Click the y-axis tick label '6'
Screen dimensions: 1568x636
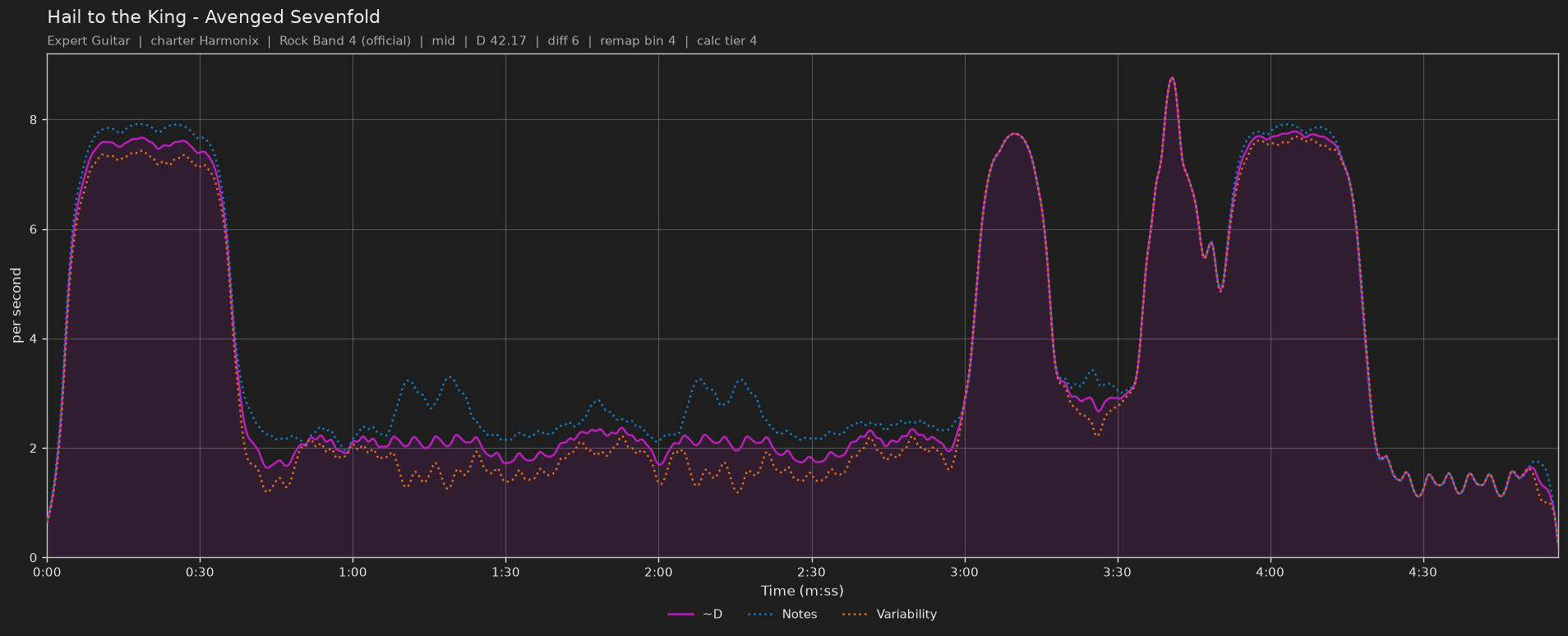point(34,229)
